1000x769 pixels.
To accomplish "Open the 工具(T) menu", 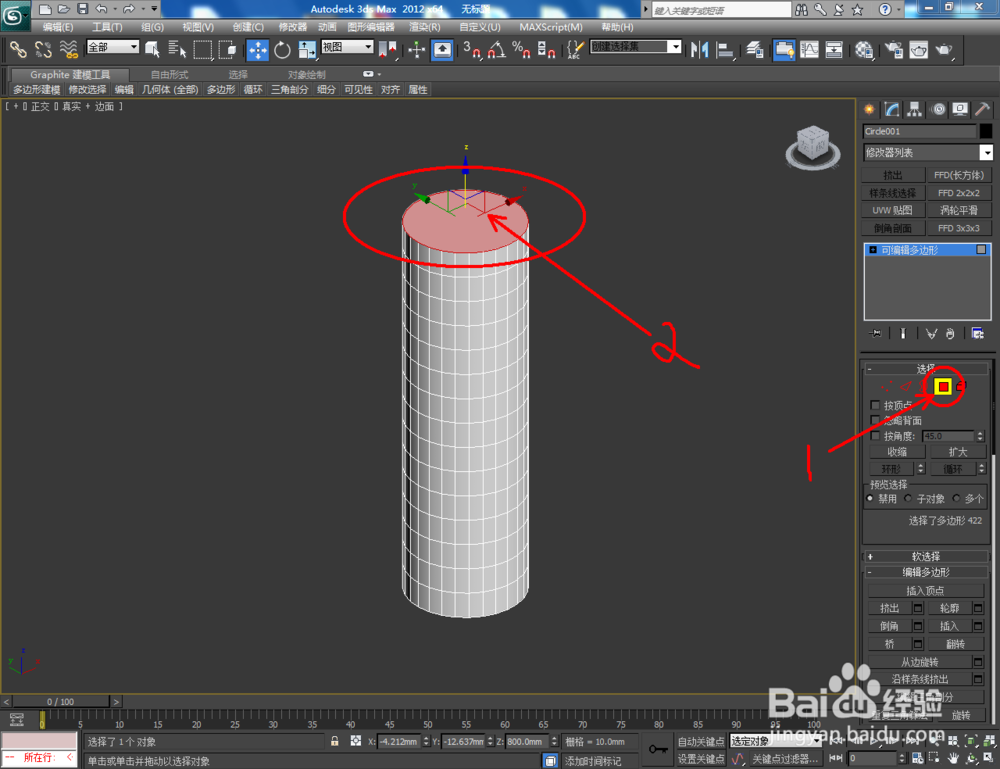I will (x=107, y=27).
